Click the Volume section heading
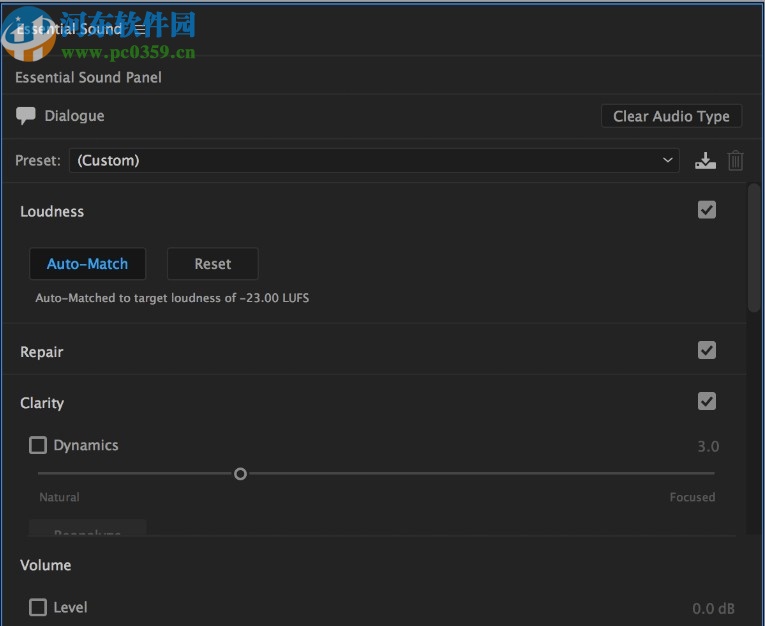 click(45, 565)
